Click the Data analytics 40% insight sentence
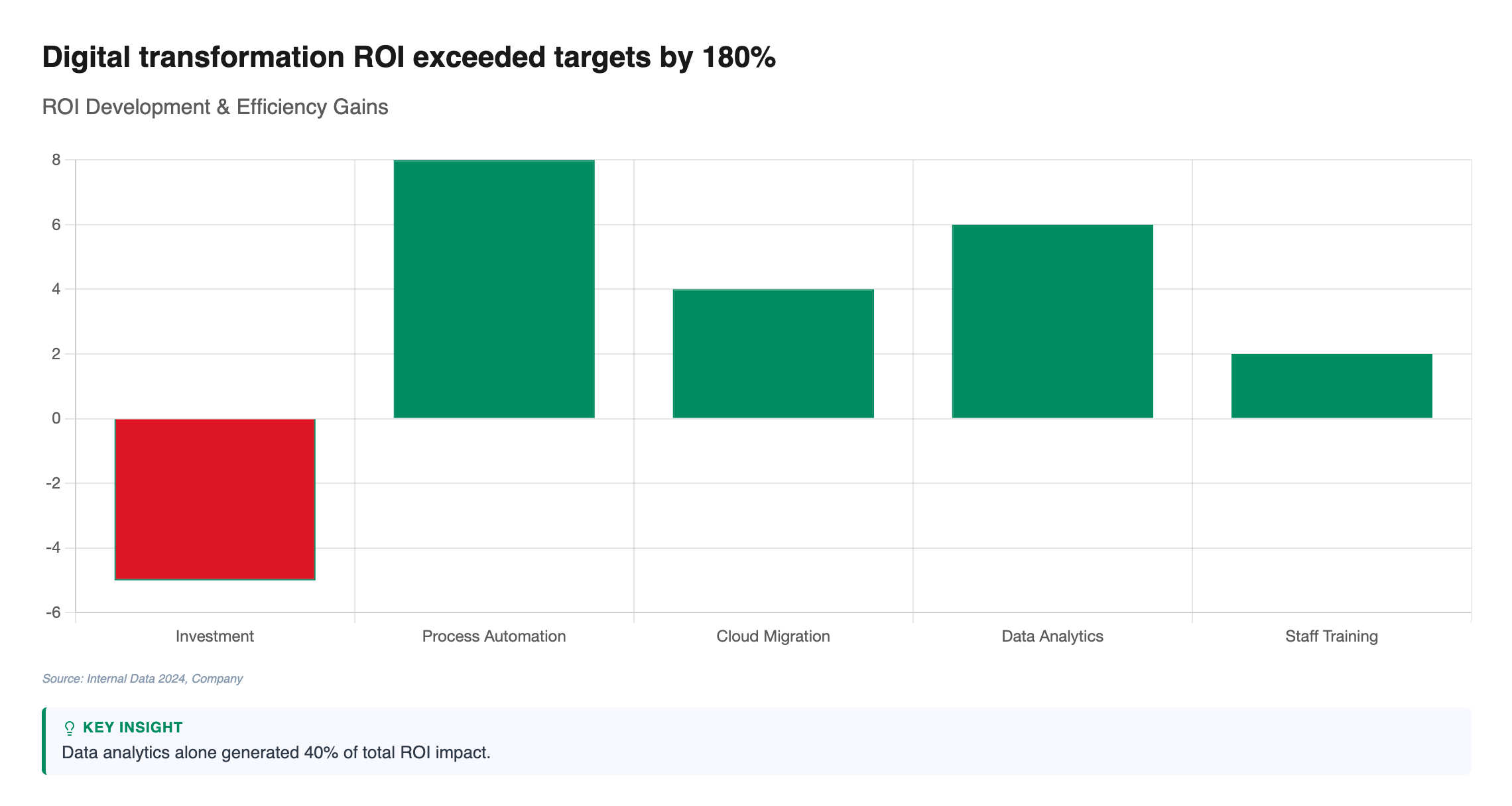The height and width of the screenshot is (806, 1512). (x=276, y=753)
